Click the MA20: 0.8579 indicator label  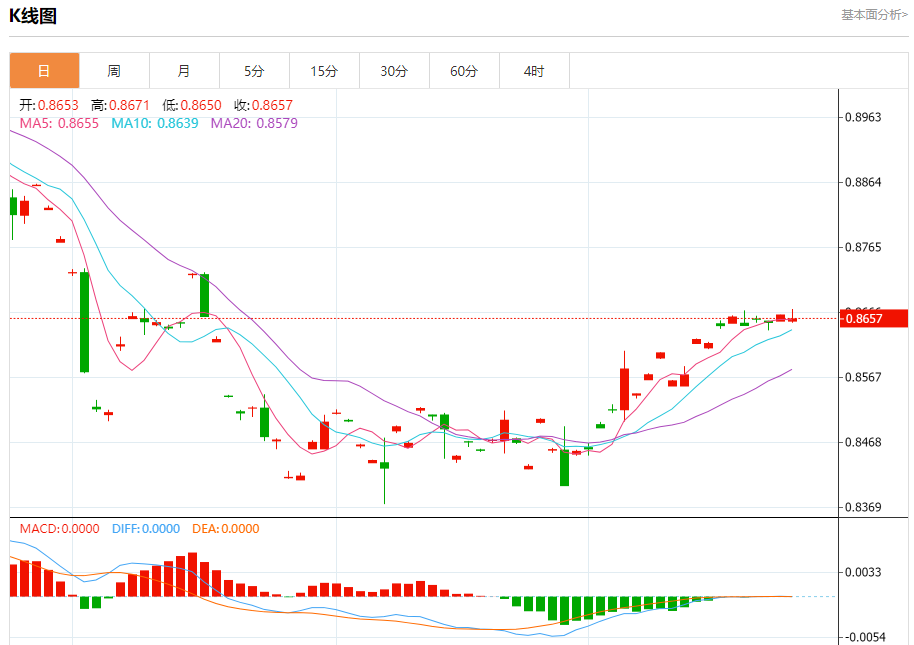point(254,124)
